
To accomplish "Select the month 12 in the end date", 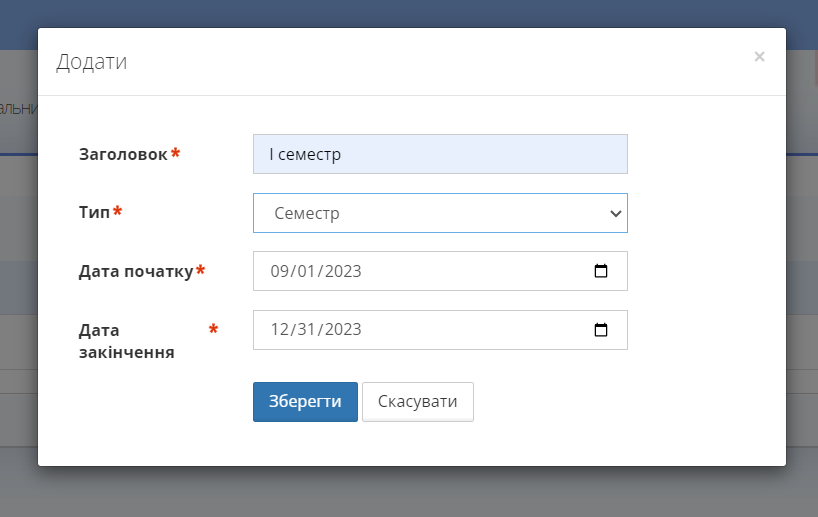I will click(x=279, y=330).
